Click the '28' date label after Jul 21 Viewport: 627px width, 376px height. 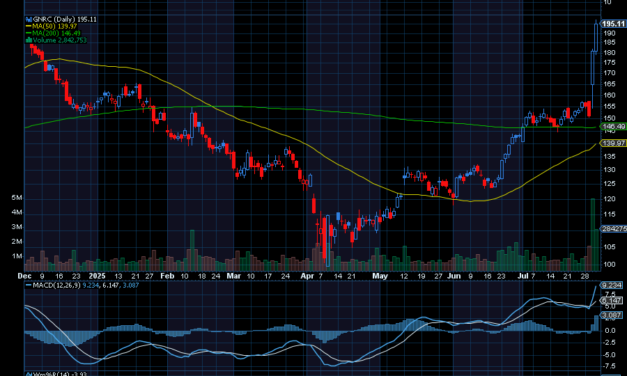(585, 276)
